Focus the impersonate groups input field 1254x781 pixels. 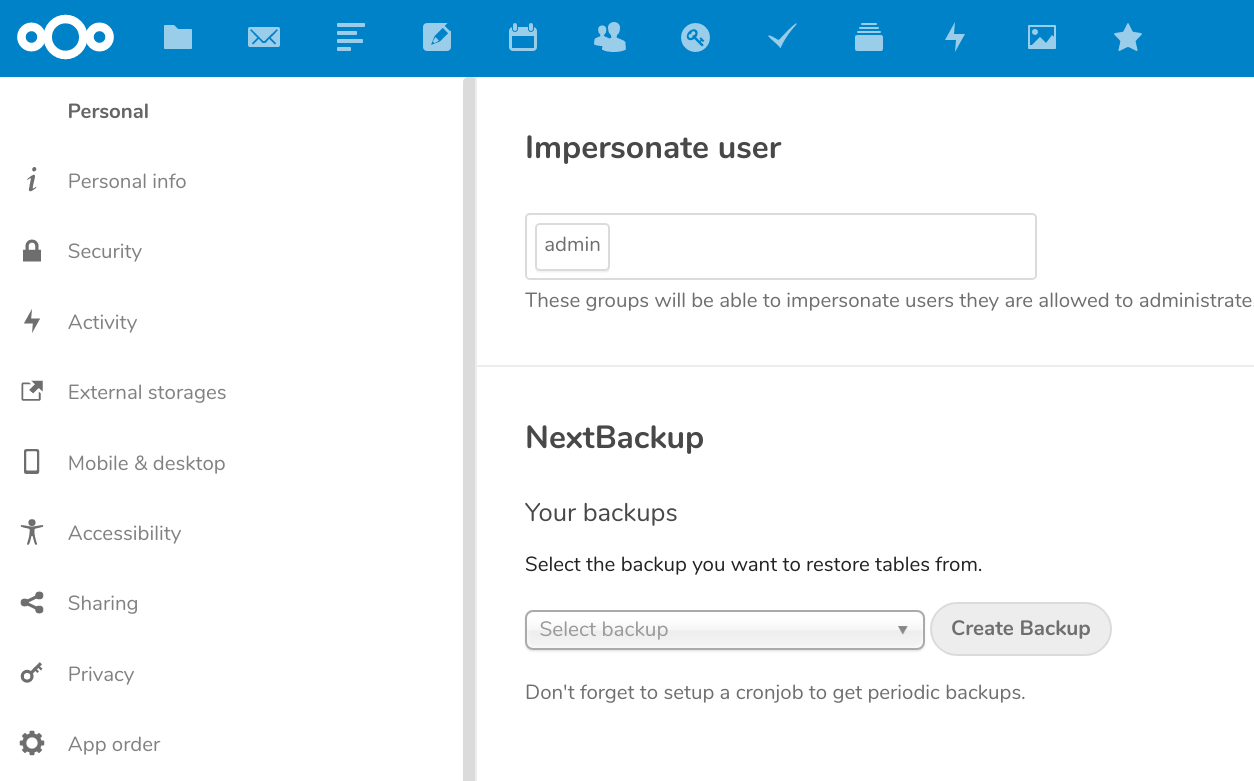780,246
